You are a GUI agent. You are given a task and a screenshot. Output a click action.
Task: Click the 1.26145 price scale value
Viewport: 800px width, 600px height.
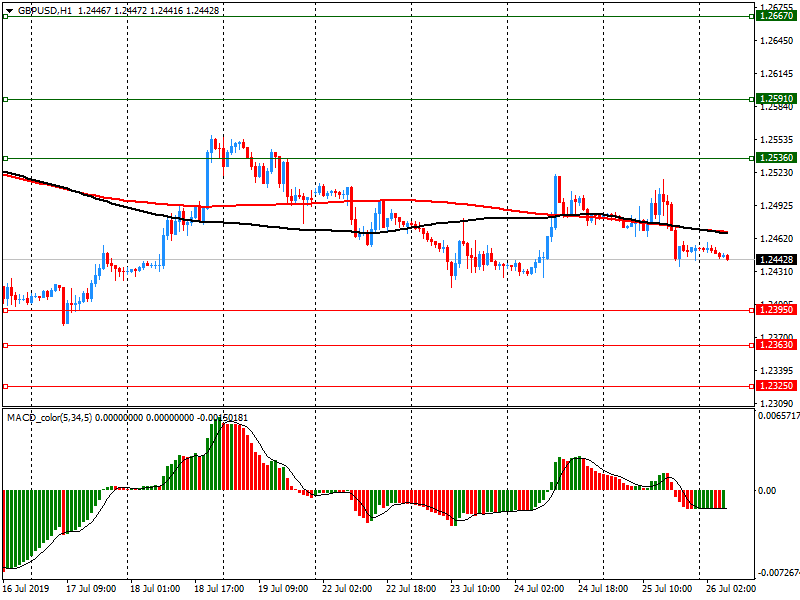[x=777, y=73]
